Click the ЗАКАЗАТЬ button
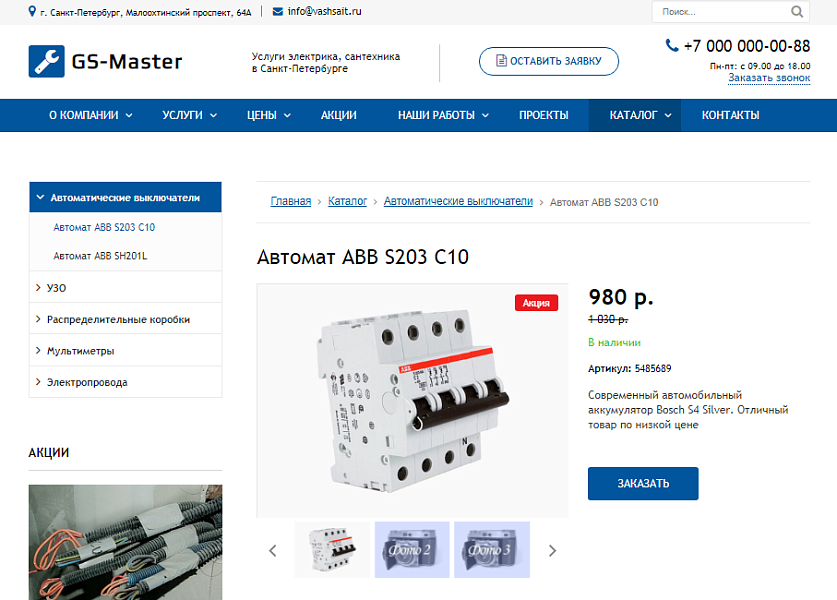The height and width of the screenshot is (600, 837). (x=643, y=483)
